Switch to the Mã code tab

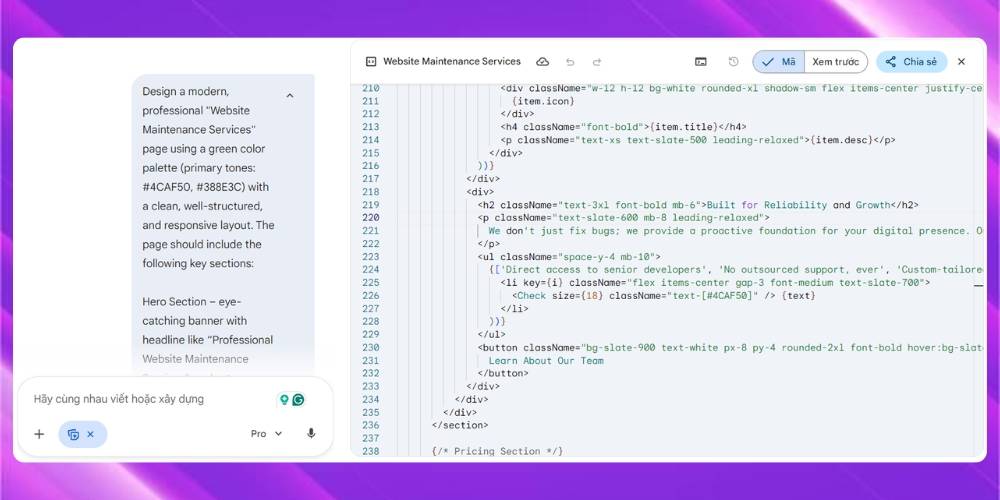pyautogui.click(x=779, y=62)
